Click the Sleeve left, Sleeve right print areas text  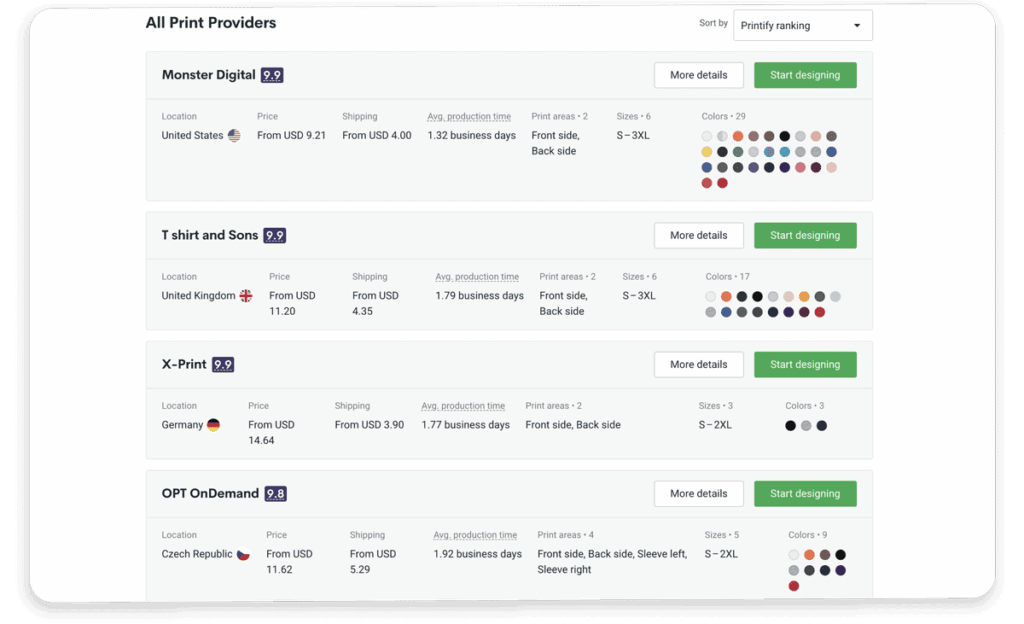(612, 562)
